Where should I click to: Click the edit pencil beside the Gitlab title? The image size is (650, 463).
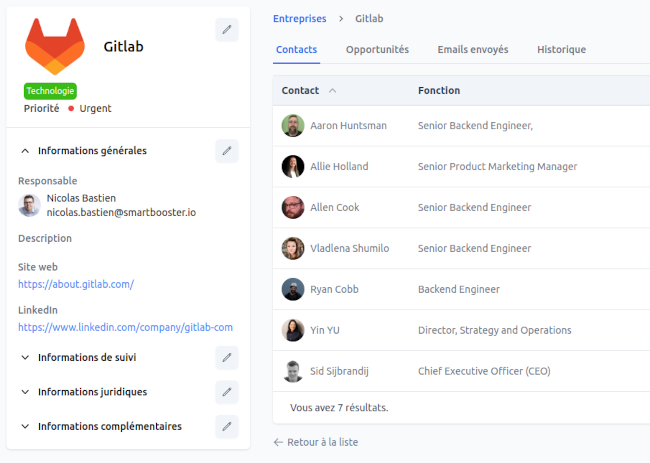click(227, 30)
